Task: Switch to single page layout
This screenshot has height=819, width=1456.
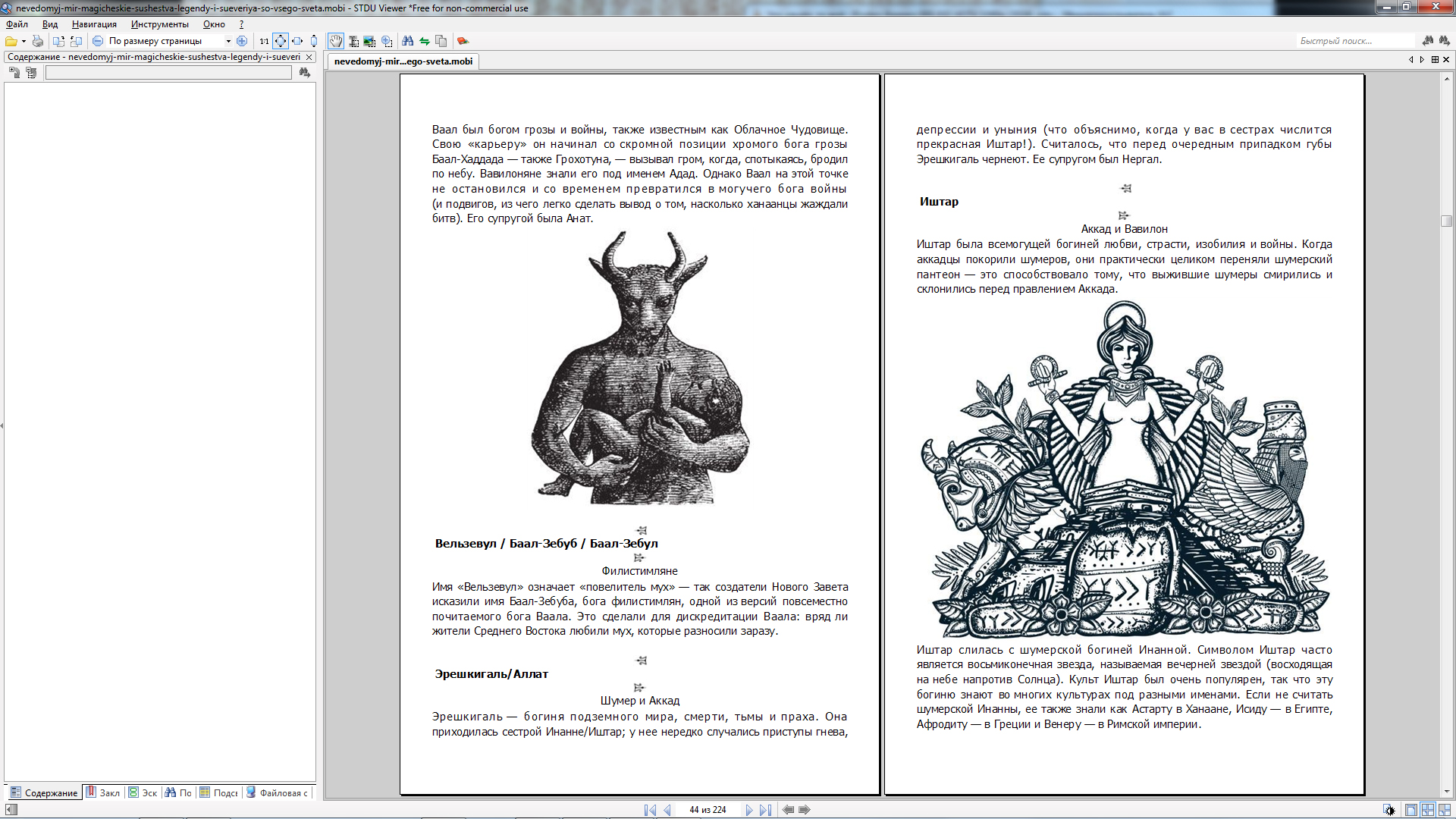Action: click(1410, 810)
